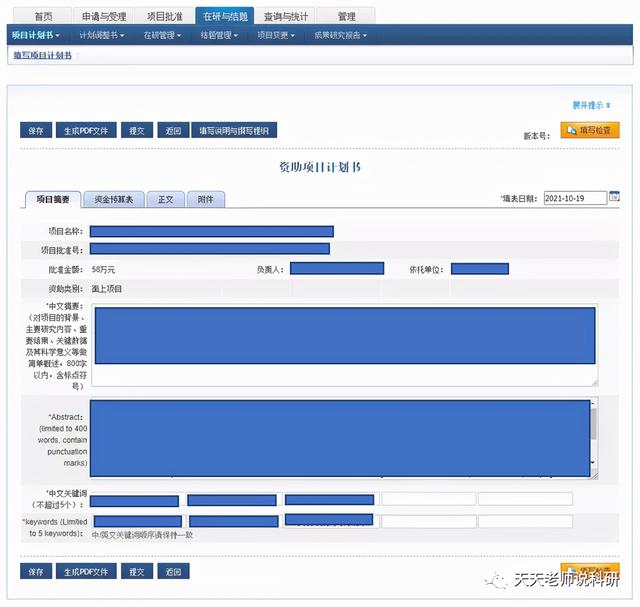Open the 计划调整书 dropdown menu
Screen dimensions: 640x607
[102, 35]
